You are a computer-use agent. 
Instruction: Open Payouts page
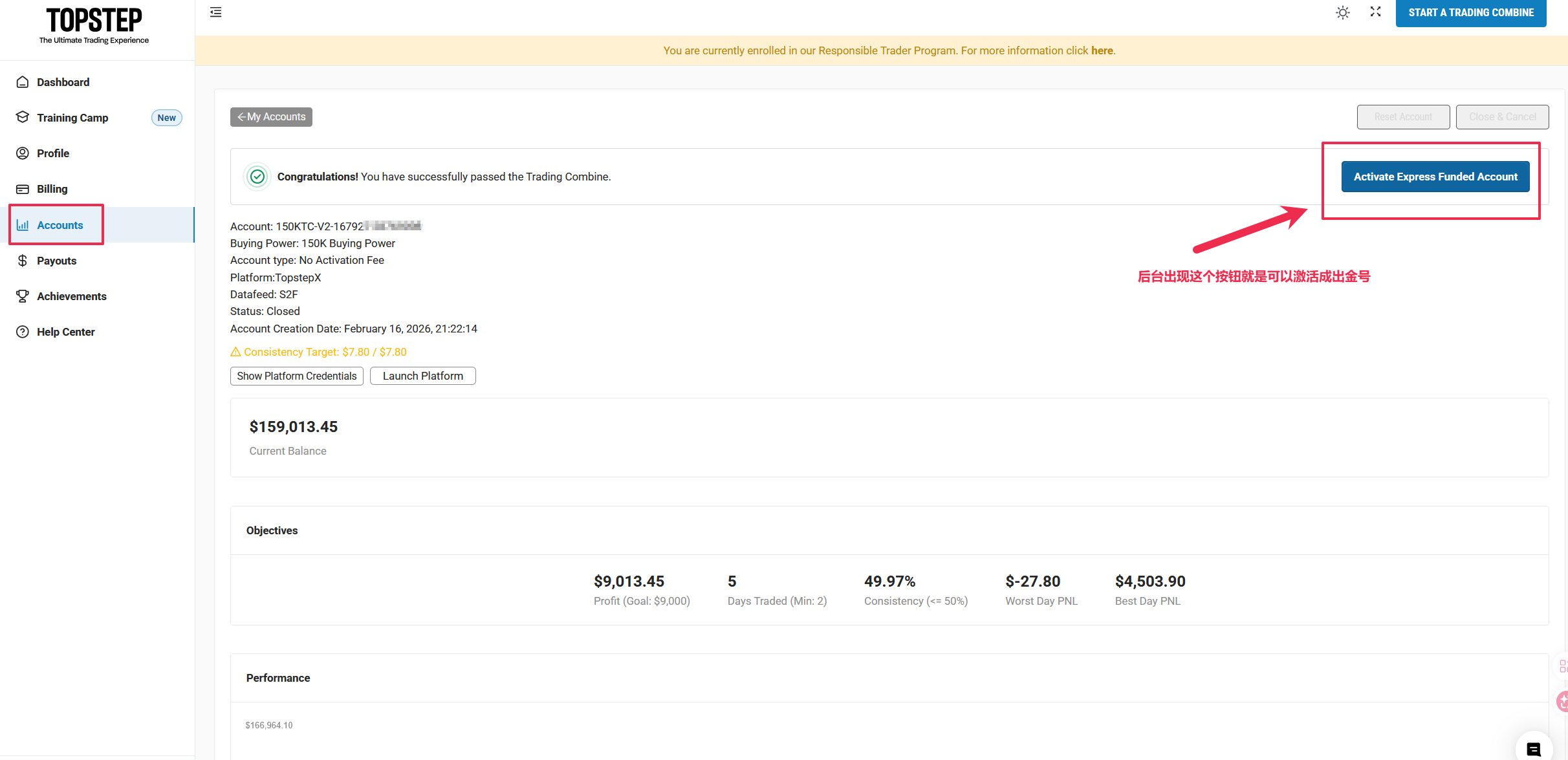pyautogui.click(x=97, y=261)
